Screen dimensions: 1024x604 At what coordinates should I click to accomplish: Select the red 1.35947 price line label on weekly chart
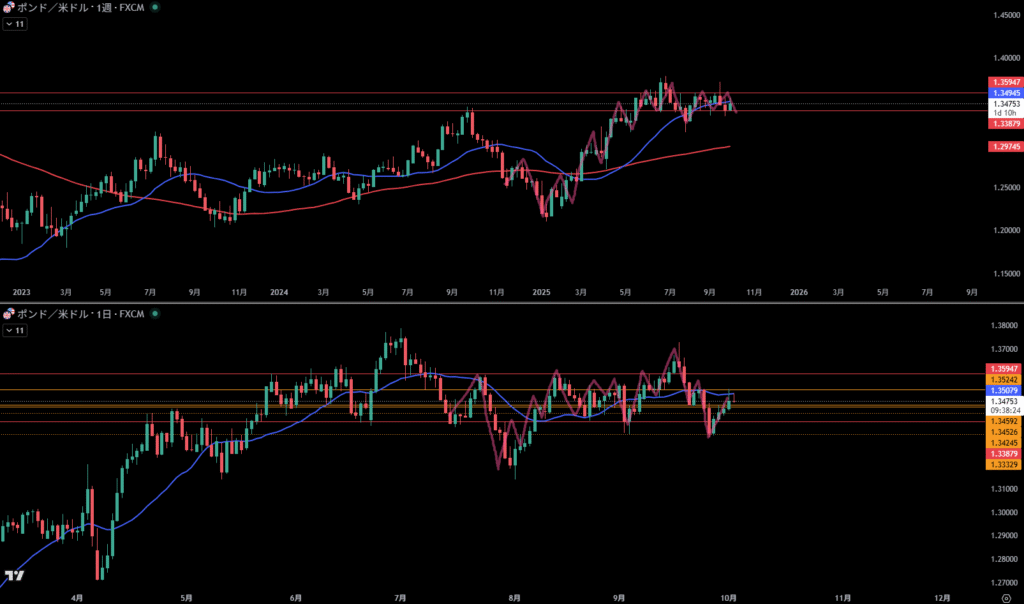[x=1005, y=81]
